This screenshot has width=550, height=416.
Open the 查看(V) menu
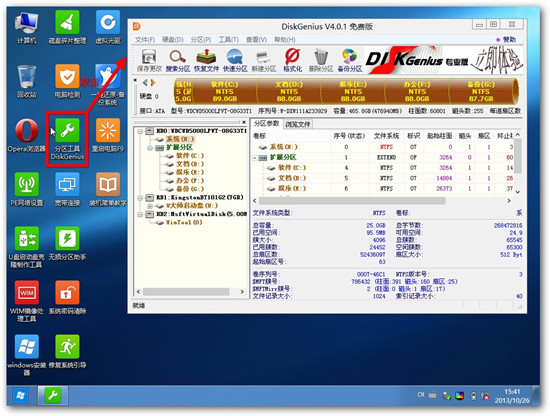tap(256, 40)
